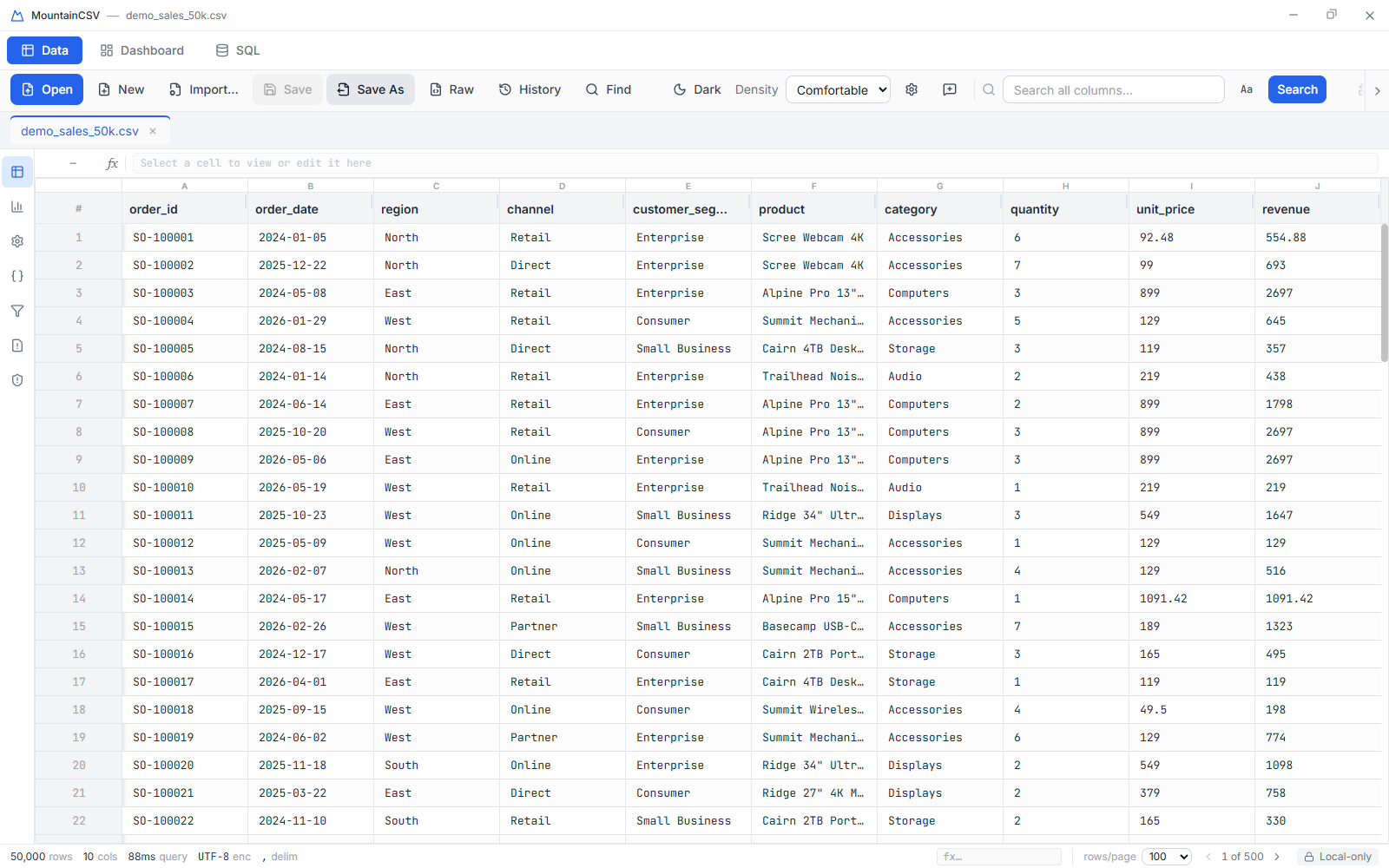Select the quantity column header
Screen dimensions: 1389x868
tap(1065, 209)
